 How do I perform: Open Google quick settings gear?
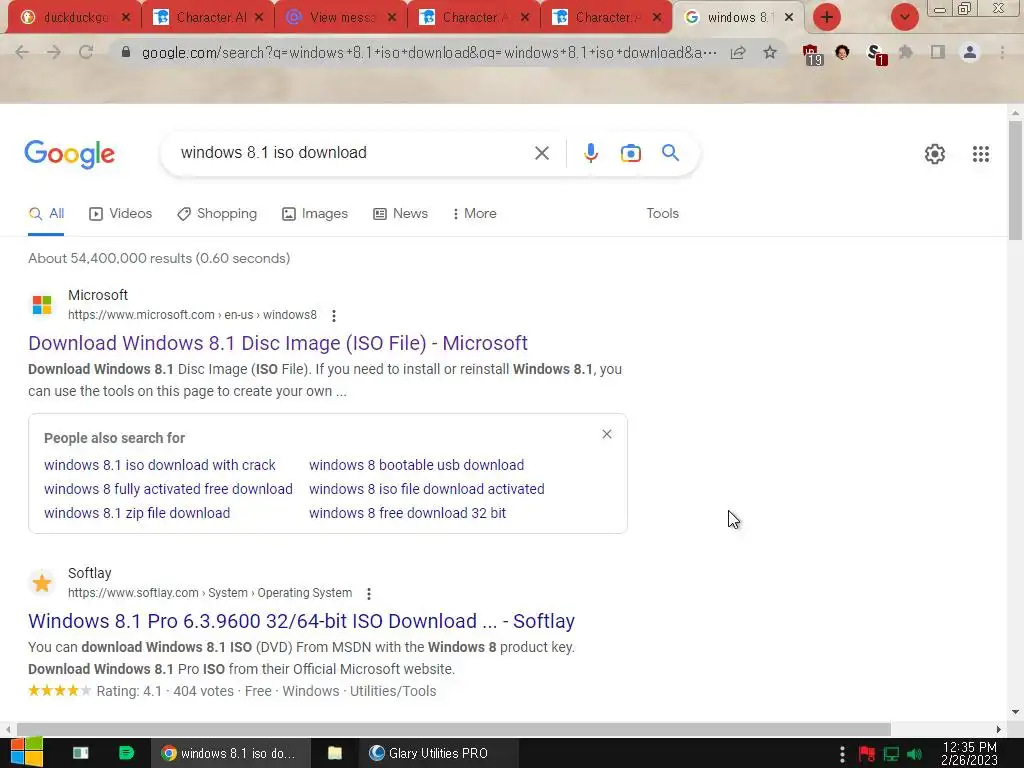(x=935, y=154)
